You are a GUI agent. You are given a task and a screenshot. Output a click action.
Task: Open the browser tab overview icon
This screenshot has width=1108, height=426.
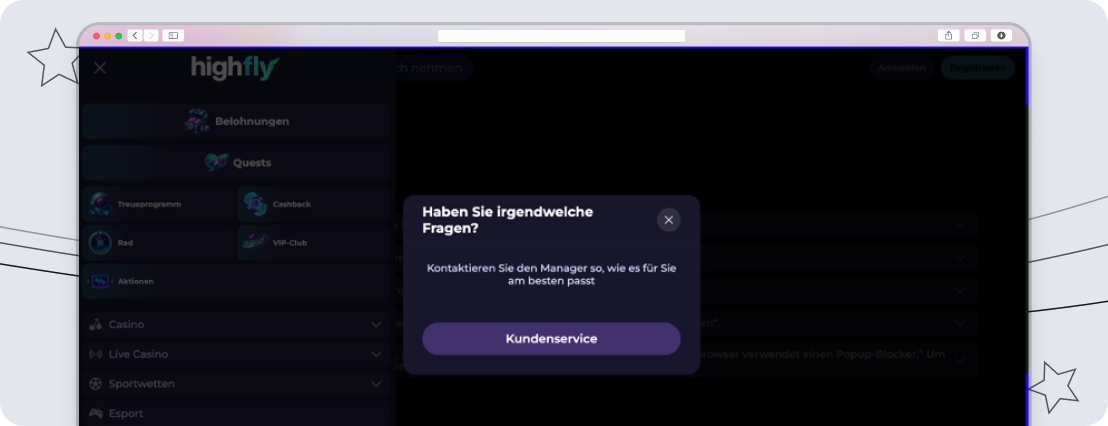[x=975, y=35]
